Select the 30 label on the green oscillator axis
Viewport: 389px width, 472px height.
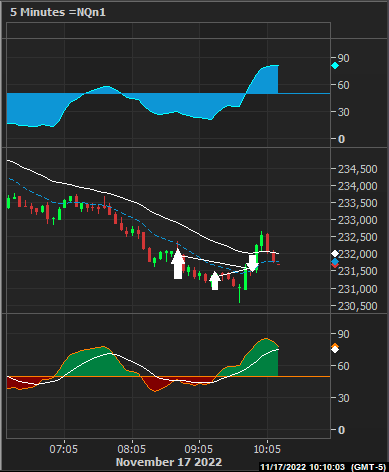coord(343,398)
